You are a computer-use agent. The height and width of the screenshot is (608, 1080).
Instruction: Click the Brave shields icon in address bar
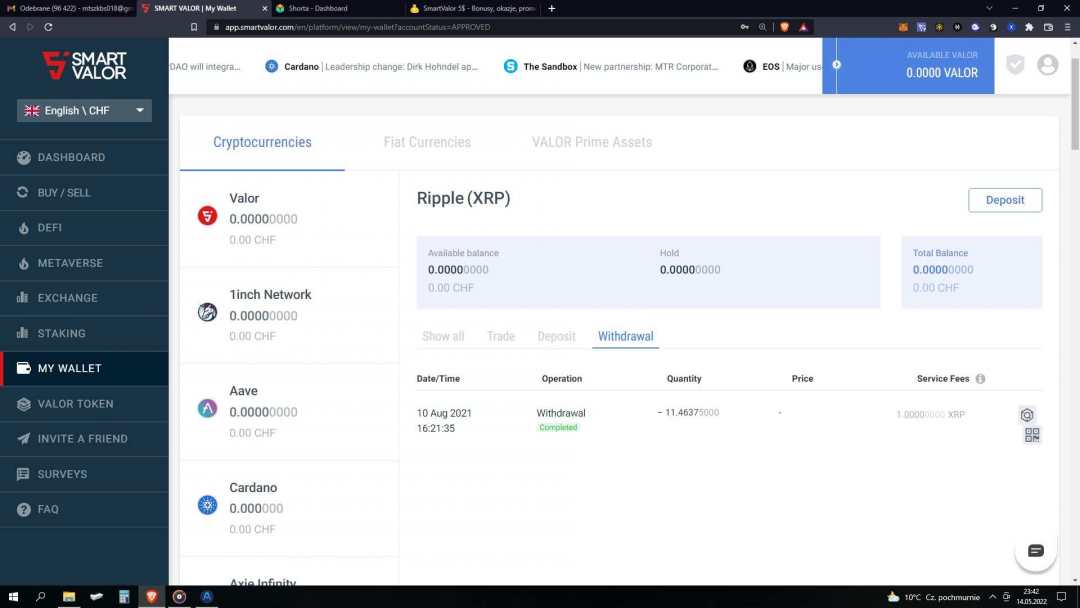pyautogui.click(x=784, y=27)
